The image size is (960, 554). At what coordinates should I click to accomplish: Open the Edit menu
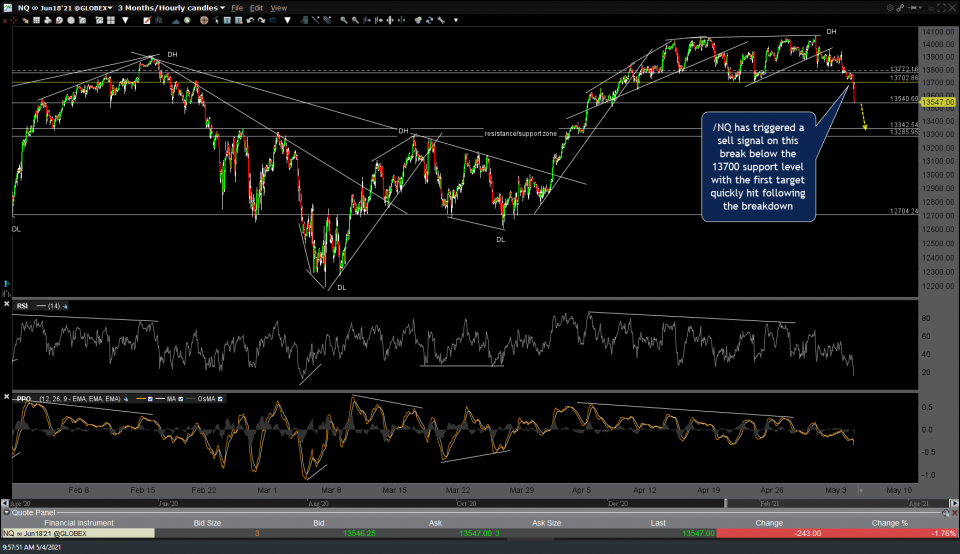257,8
